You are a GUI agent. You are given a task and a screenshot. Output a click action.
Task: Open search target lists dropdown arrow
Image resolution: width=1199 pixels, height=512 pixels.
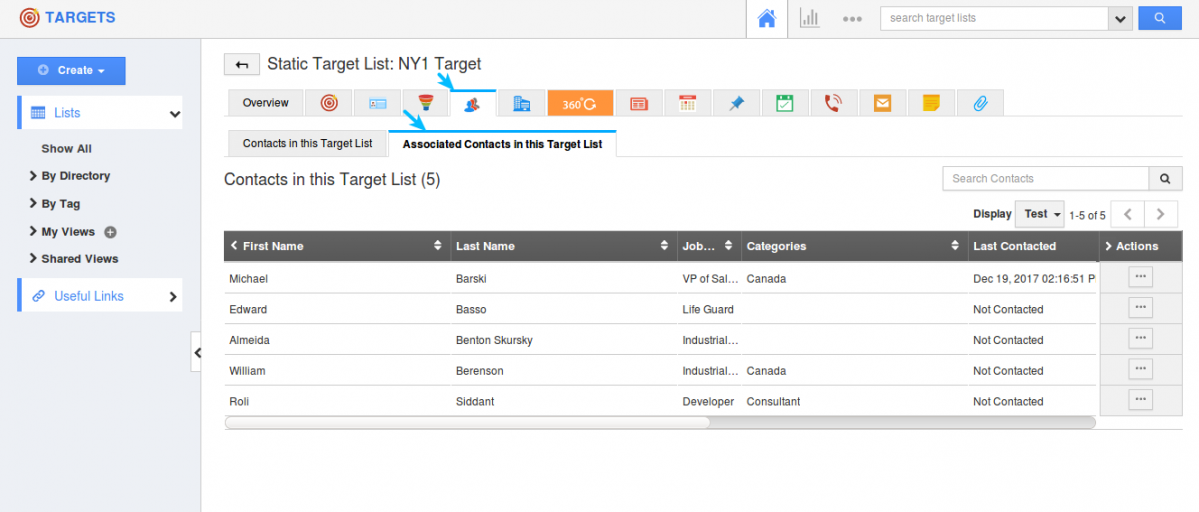pyautogui.click(x=1121, y=18)
